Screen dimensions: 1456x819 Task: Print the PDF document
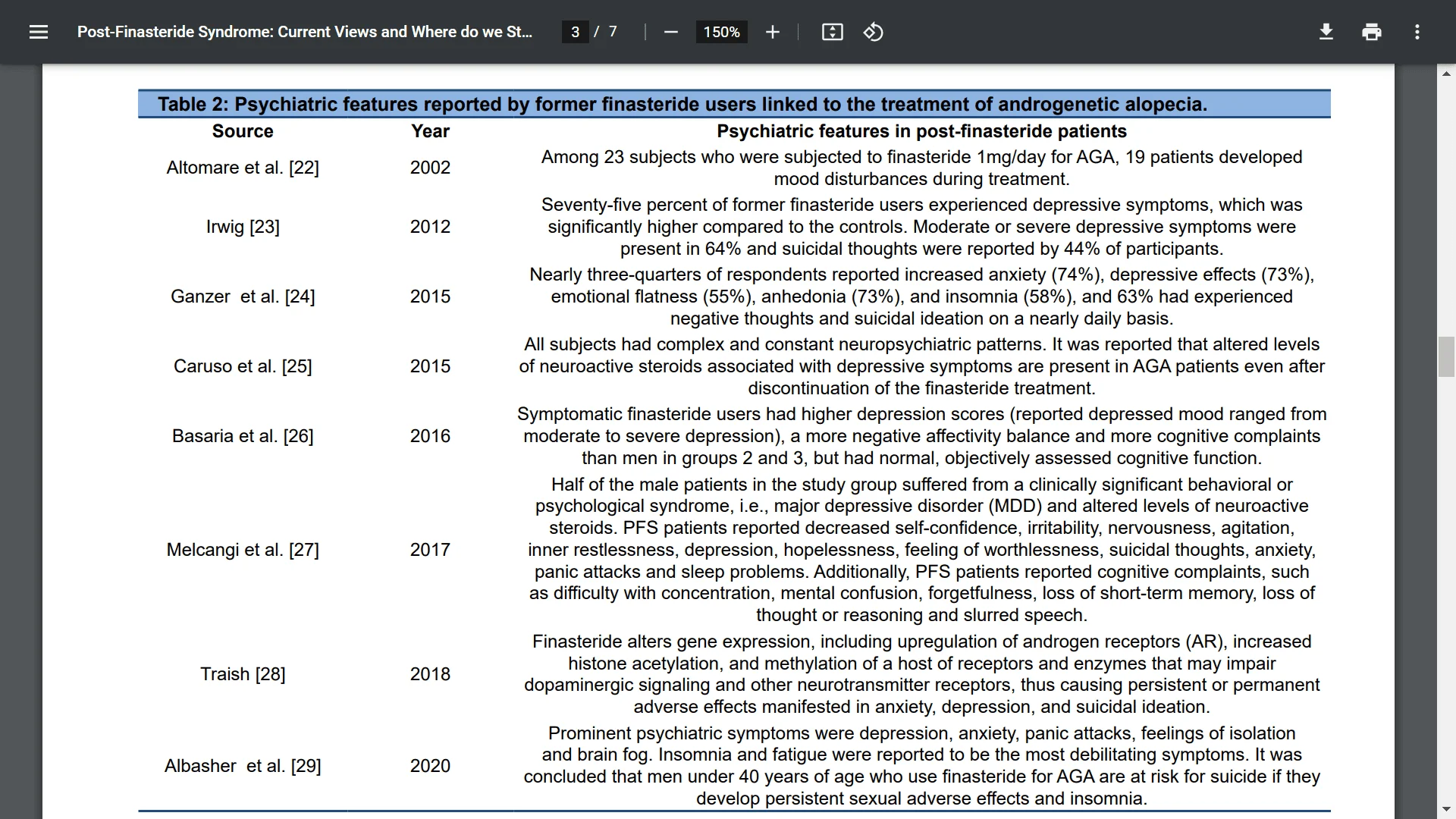pos(1371,32)
